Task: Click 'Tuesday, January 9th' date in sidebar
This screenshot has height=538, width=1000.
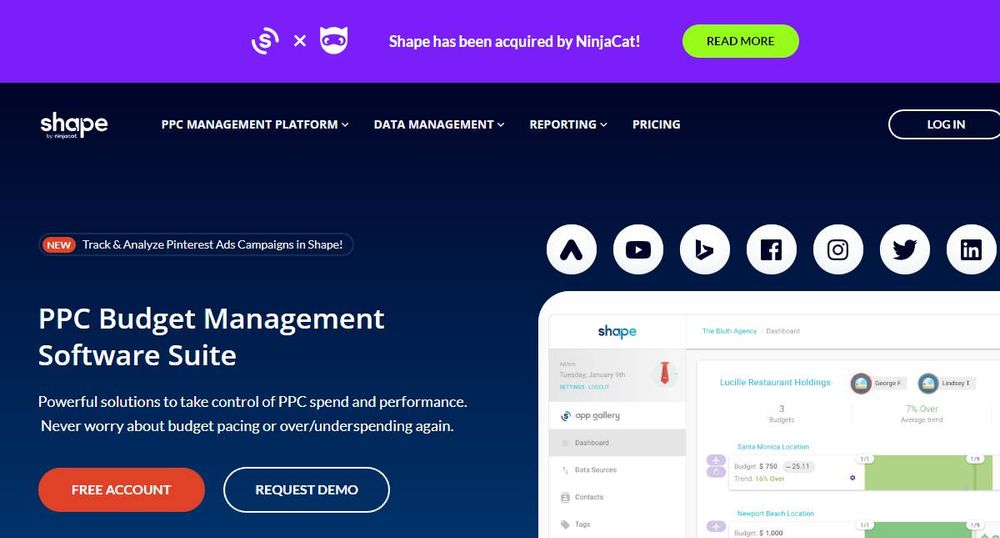Action: (592, 375)
